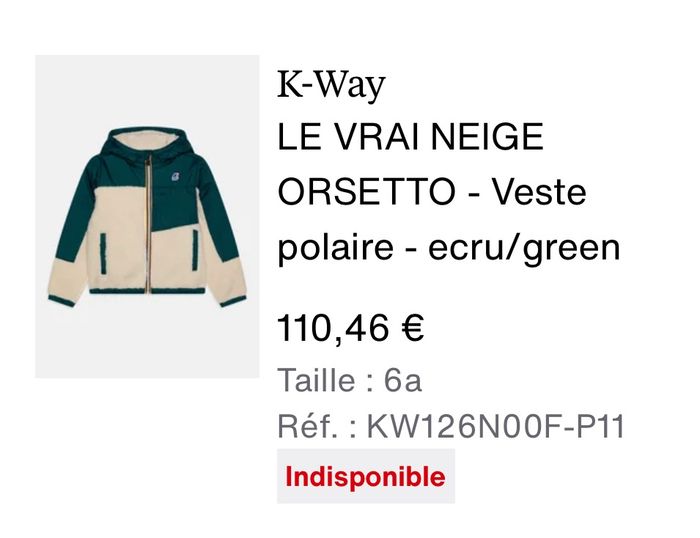Click the euro symbol after the price

412,328
